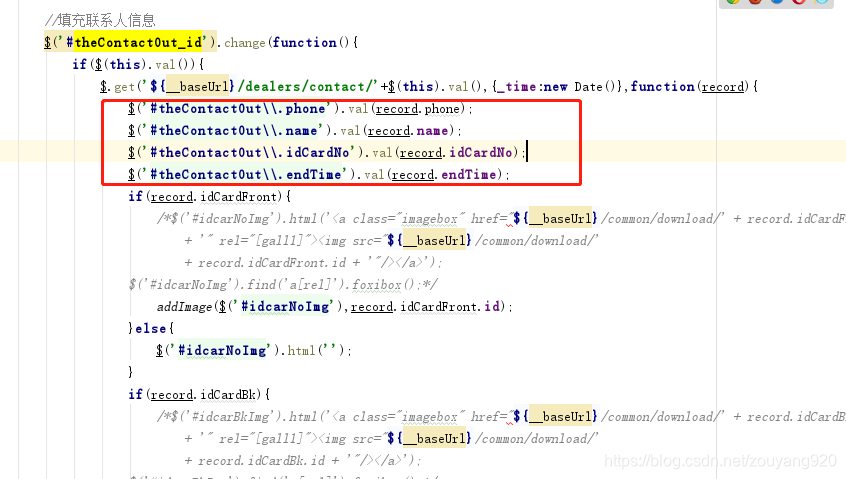
Task: Click 'record.name' value expression
Action: [408, 131]
